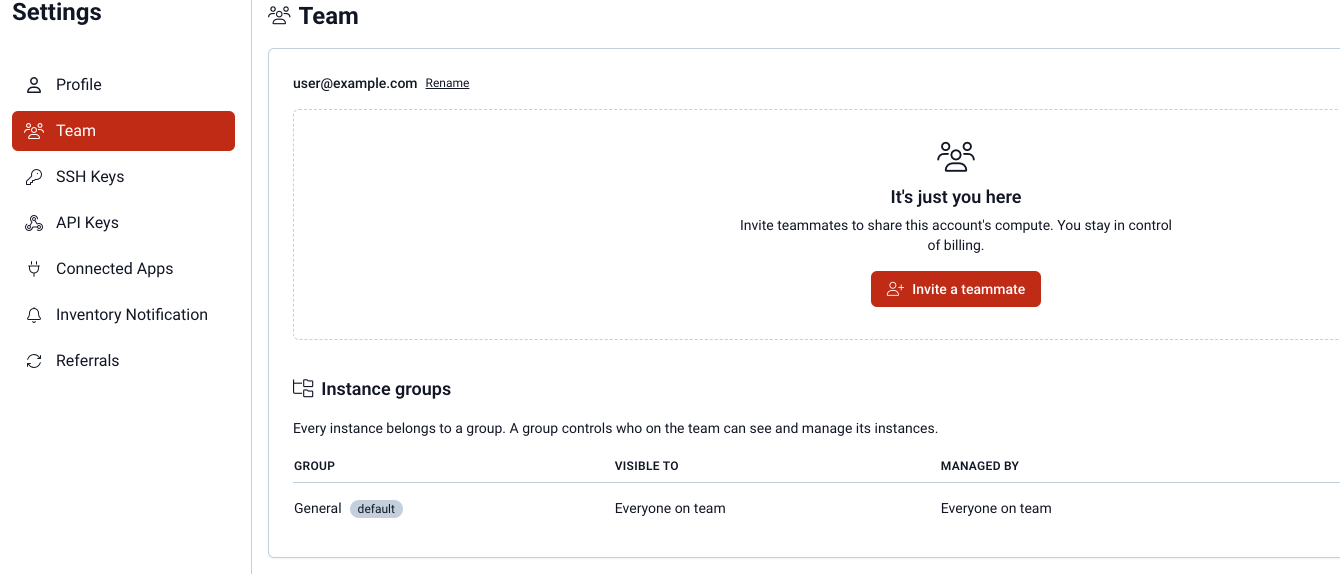Click the Instance groups folder-tree icon
Image resolution: width=1340 pixels, height=574 pixels.
coord(303,388)
